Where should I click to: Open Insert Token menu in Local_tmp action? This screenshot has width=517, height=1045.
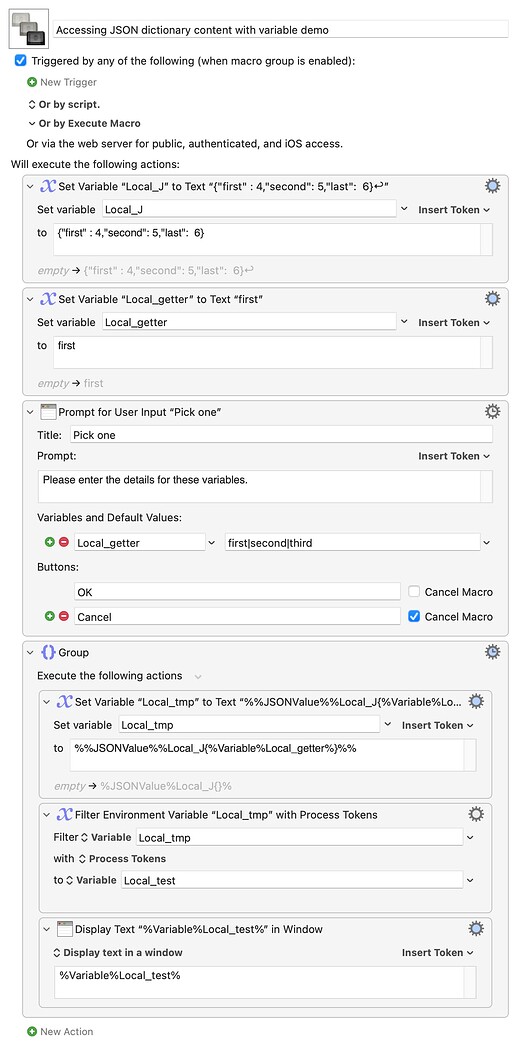coord(438,725)
